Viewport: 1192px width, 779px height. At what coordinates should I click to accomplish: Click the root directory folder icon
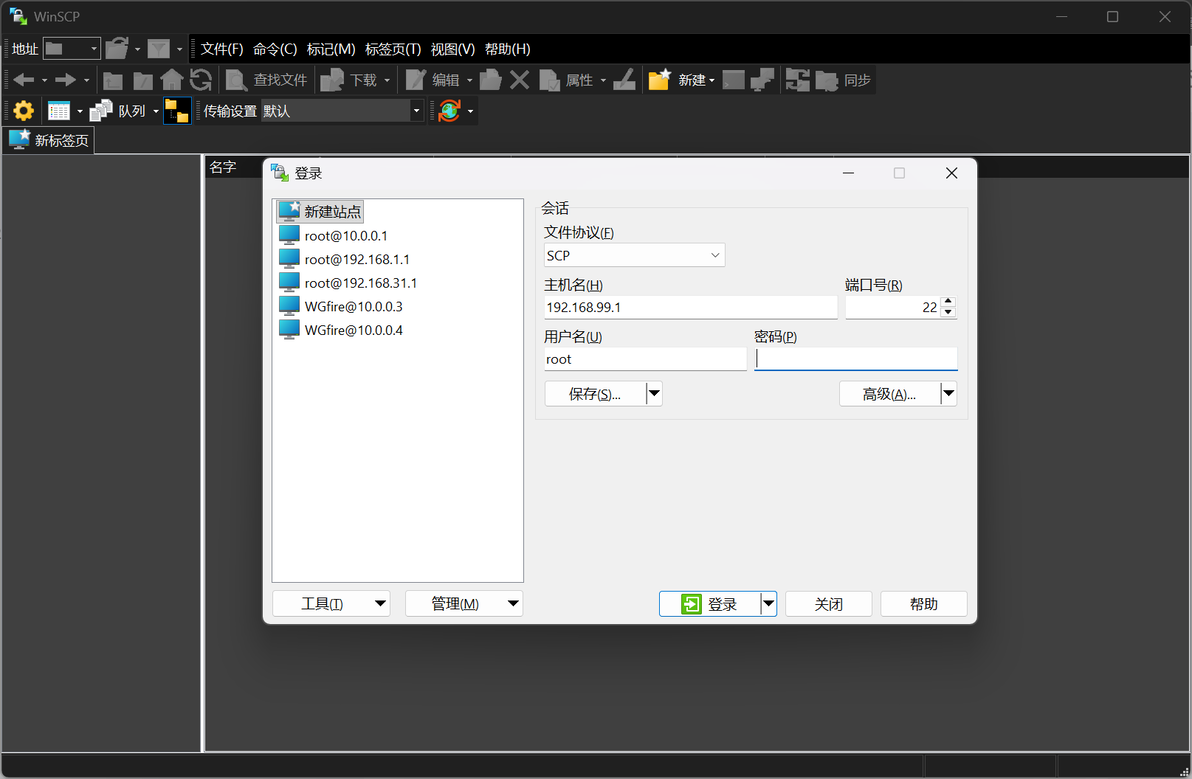[142, 80]
